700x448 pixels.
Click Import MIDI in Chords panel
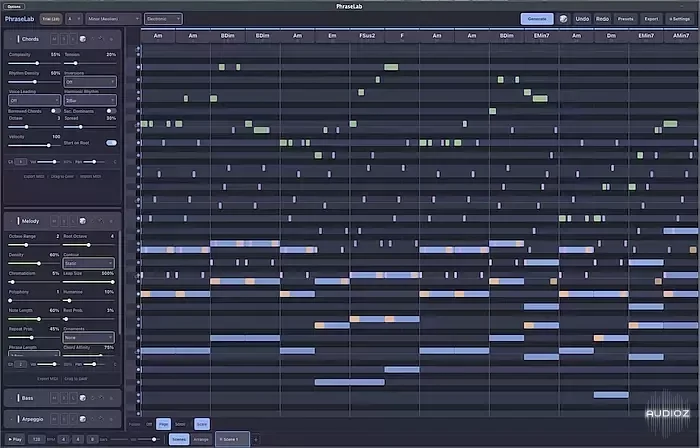point(91,176)
